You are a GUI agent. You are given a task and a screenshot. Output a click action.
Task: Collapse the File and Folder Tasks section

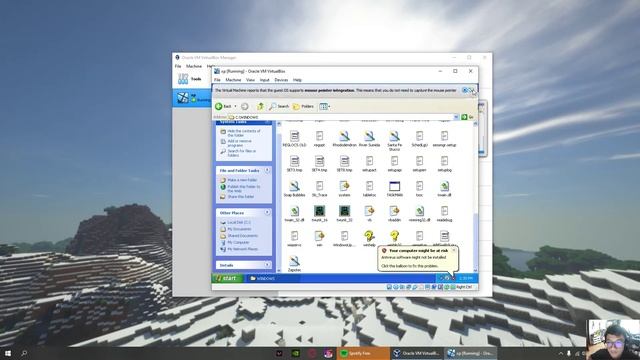point(267,170)
